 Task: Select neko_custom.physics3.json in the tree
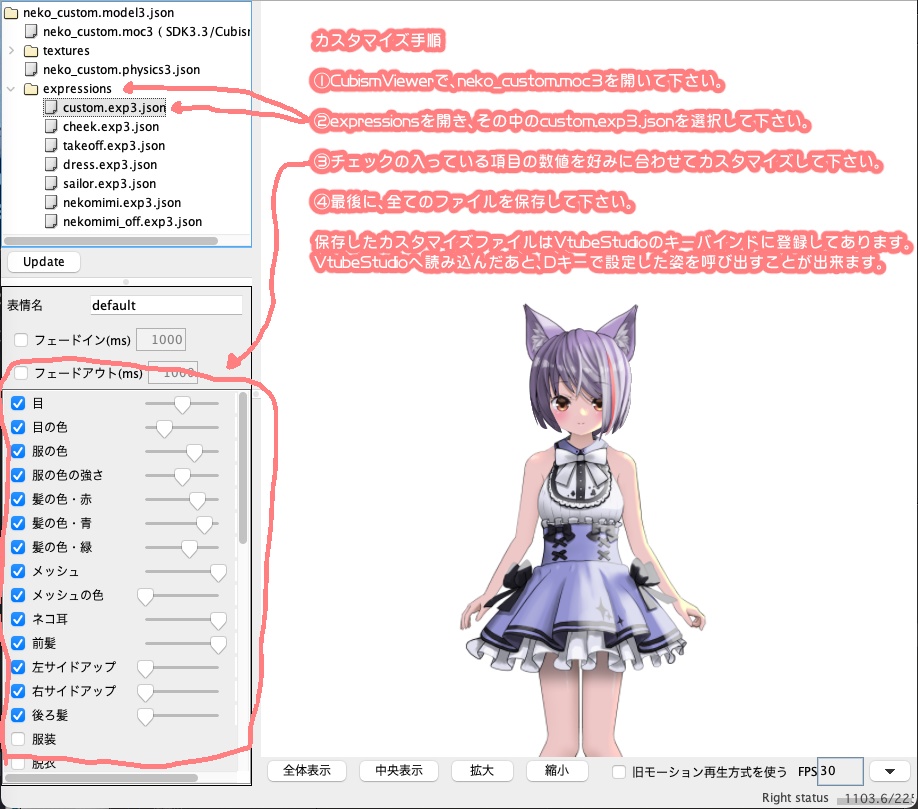121,70
